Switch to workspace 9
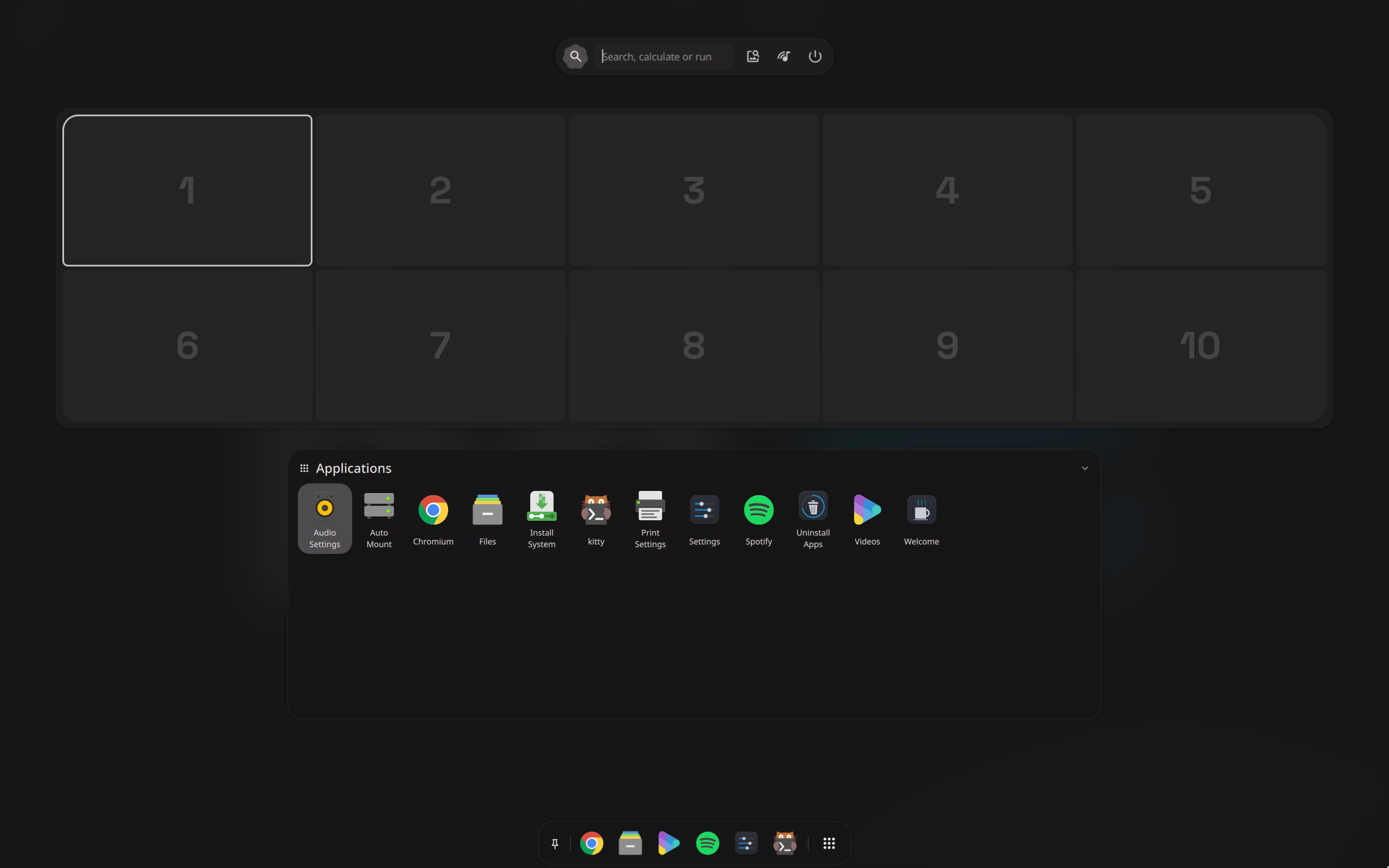Viewport: 1389px width, 868px height. coord(947,346)
